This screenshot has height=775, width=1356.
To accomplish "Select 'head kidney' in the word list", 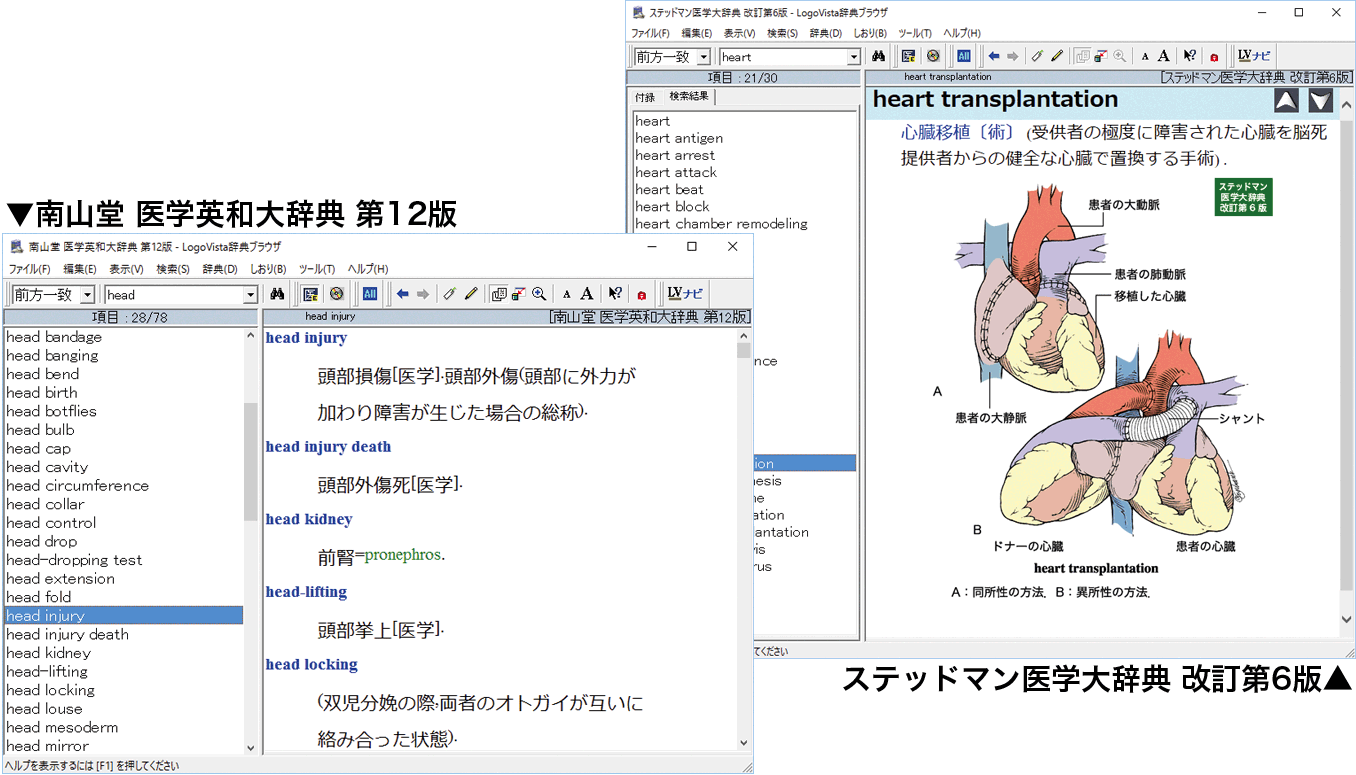I will [48, 653].
